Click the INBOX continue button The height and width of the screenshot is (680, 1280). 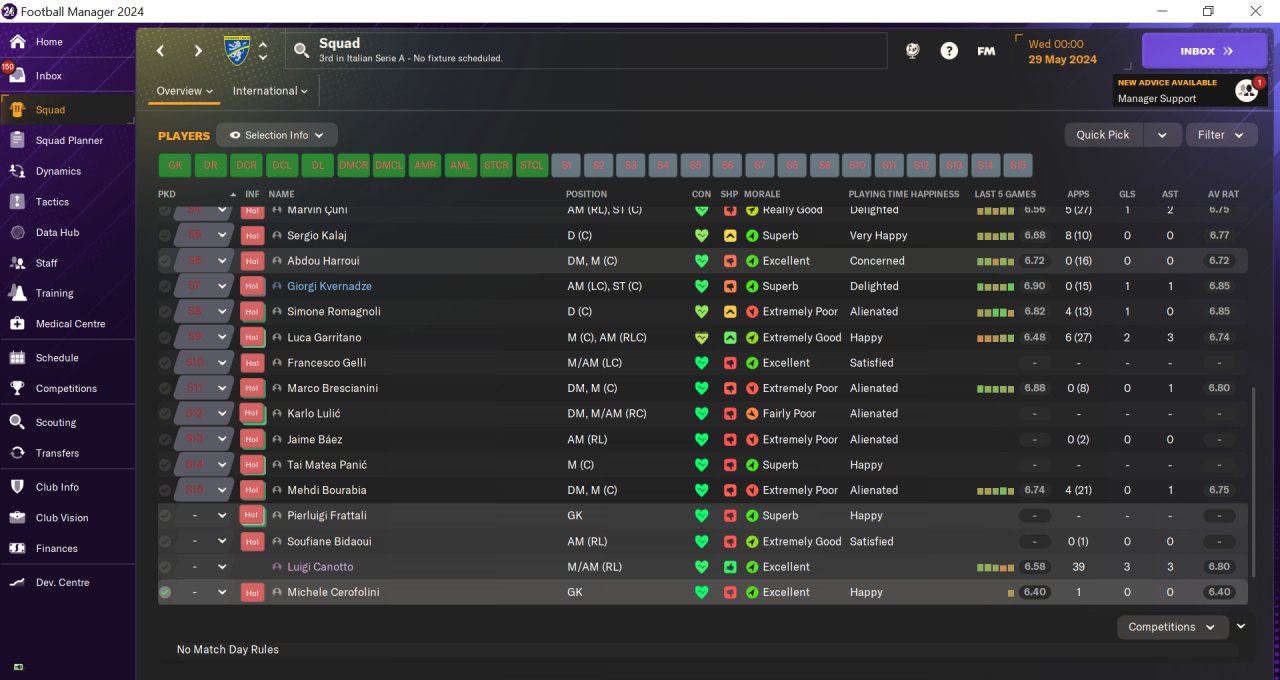[1204, 51]
